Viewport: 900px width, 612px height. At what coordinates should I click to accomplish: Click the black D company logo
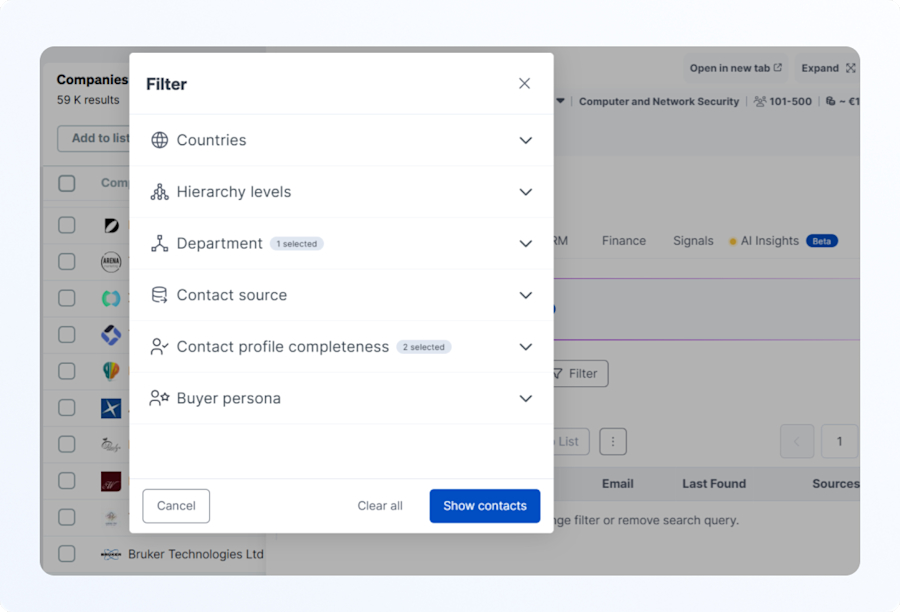[x=111, y=226]
